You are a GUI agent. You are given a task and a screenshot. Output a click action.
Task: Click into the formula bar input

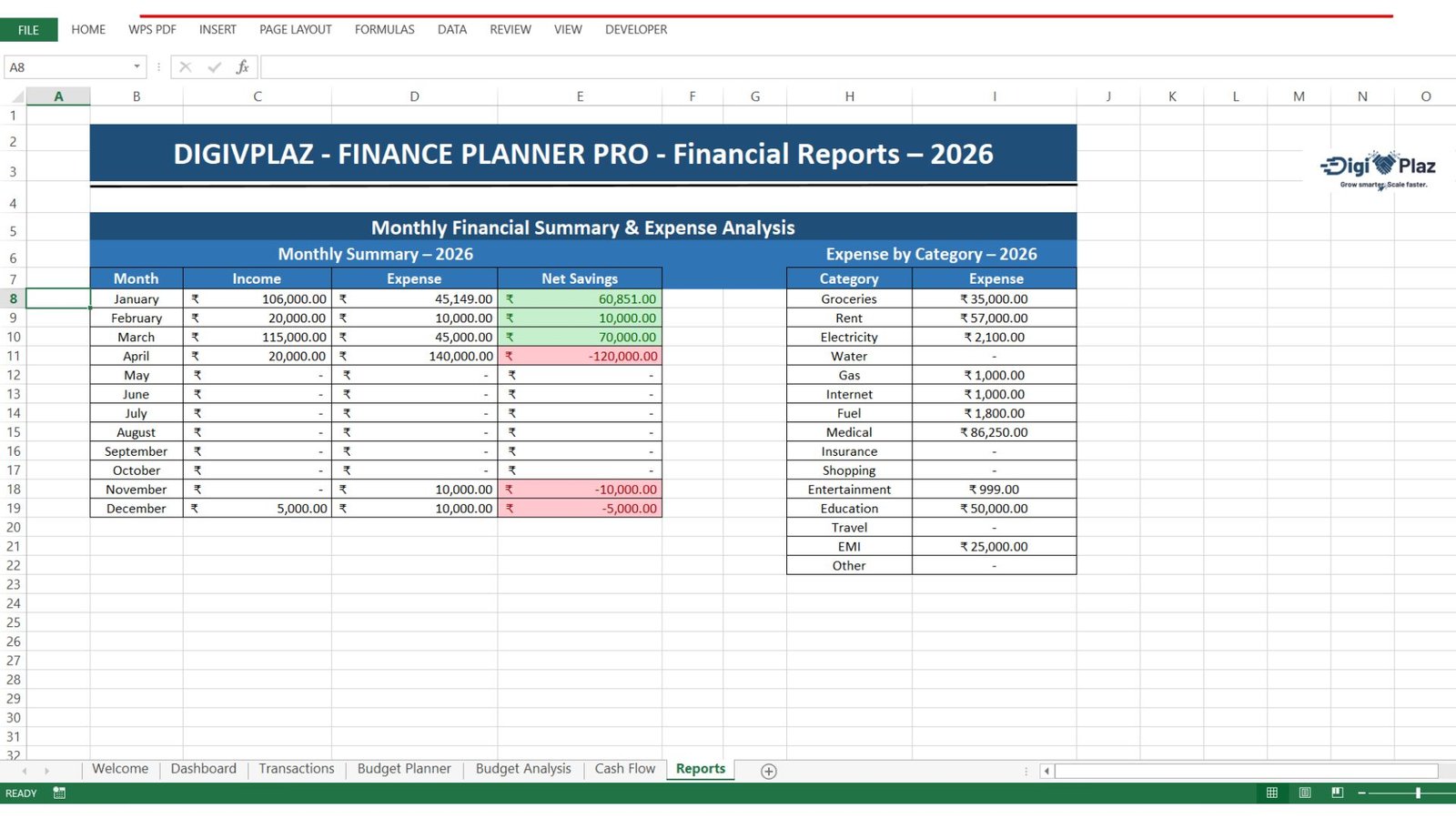pyautogui.click(x=858, y=67)
